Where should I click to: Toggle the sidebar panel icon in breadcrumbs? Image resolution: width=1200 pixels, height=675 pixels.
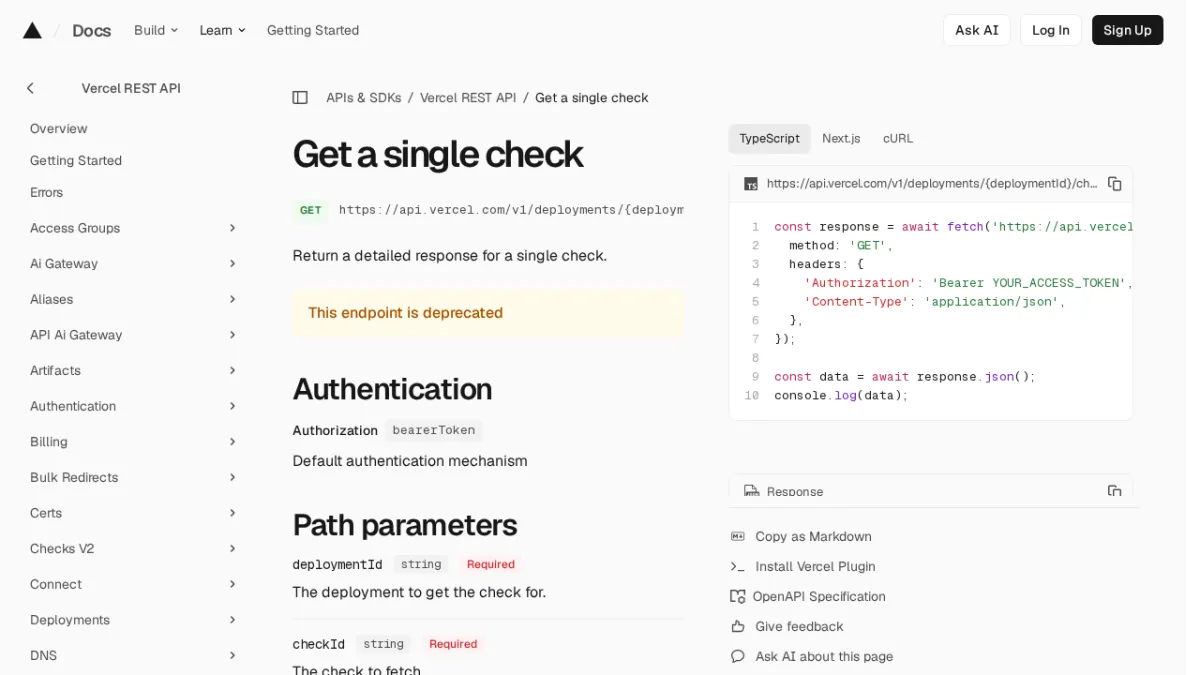pyautogui.click(x=300, y=98)
